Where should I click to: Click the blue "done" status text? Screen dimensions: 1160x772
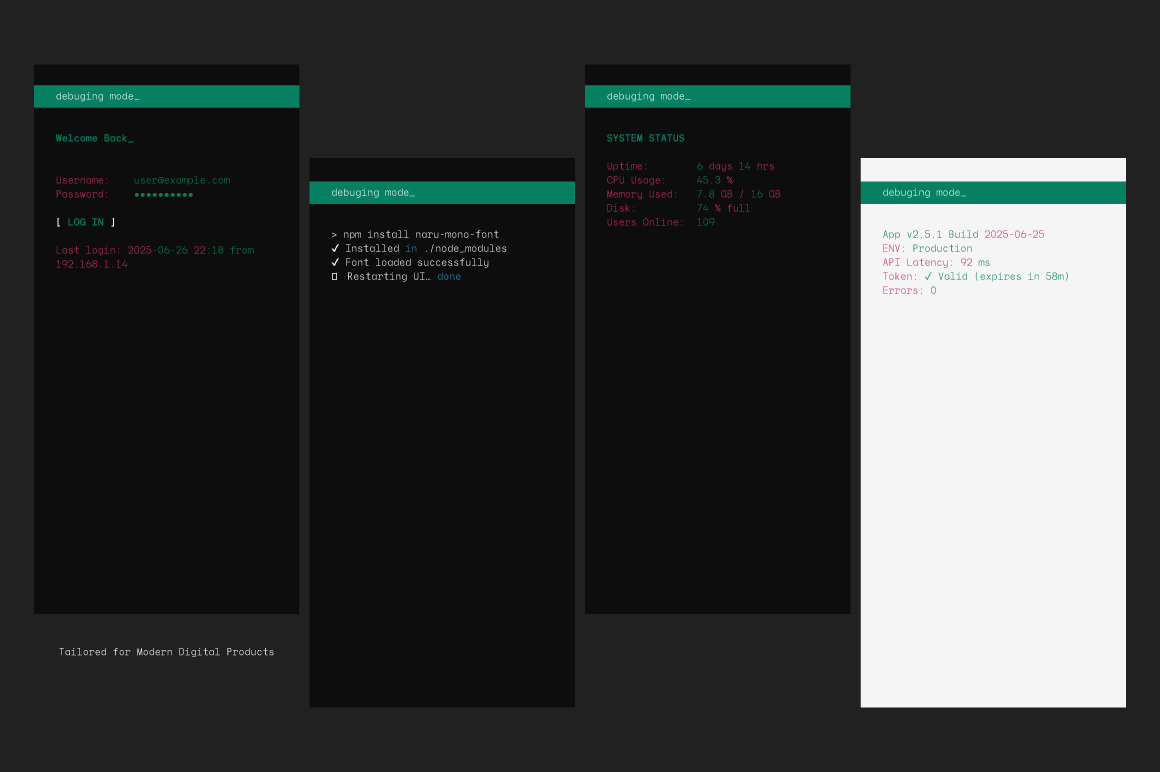point(449,276)
